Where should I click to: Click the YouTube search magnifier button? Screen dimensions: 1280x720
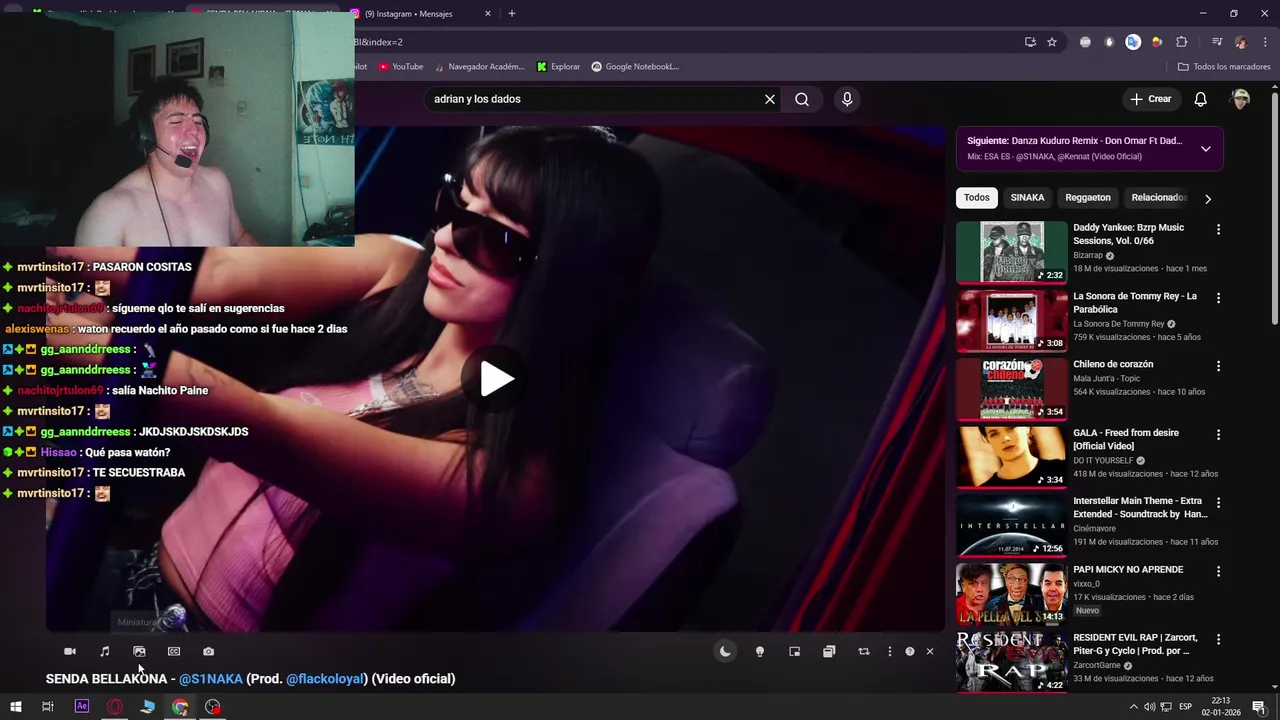coord(802,99)
